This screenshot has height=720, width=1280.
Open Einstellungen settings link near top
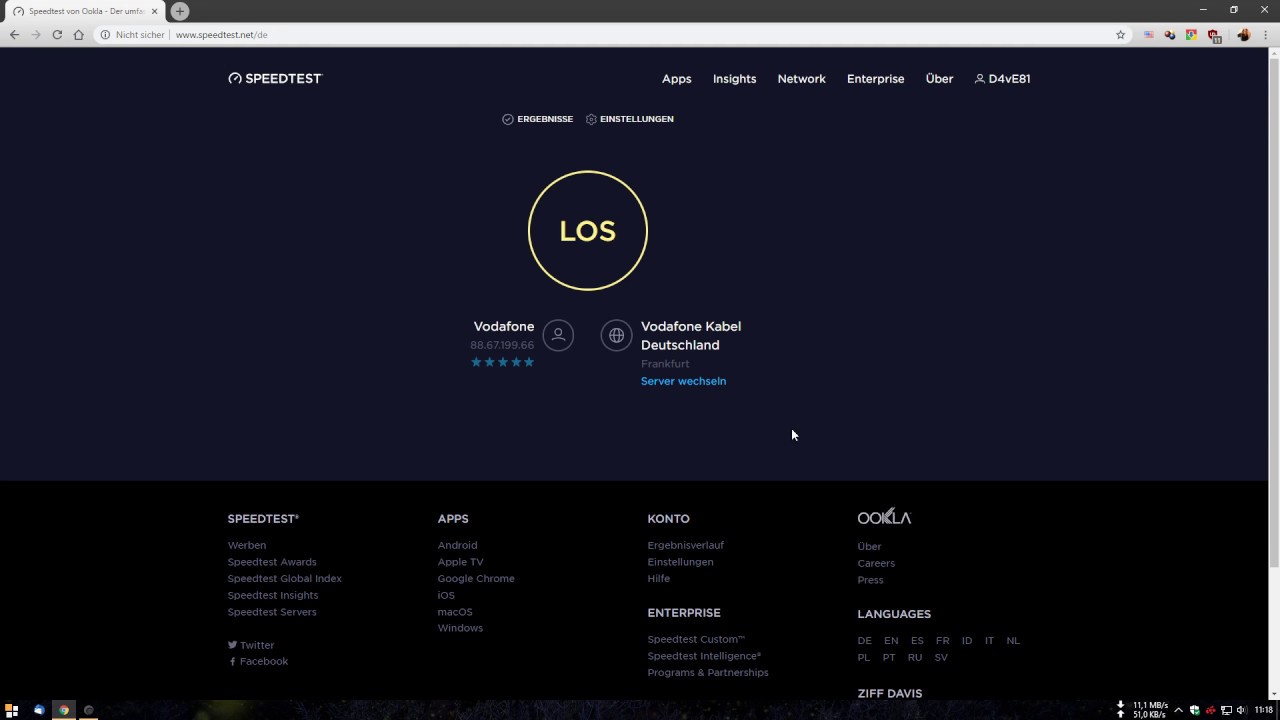(630, 119)
